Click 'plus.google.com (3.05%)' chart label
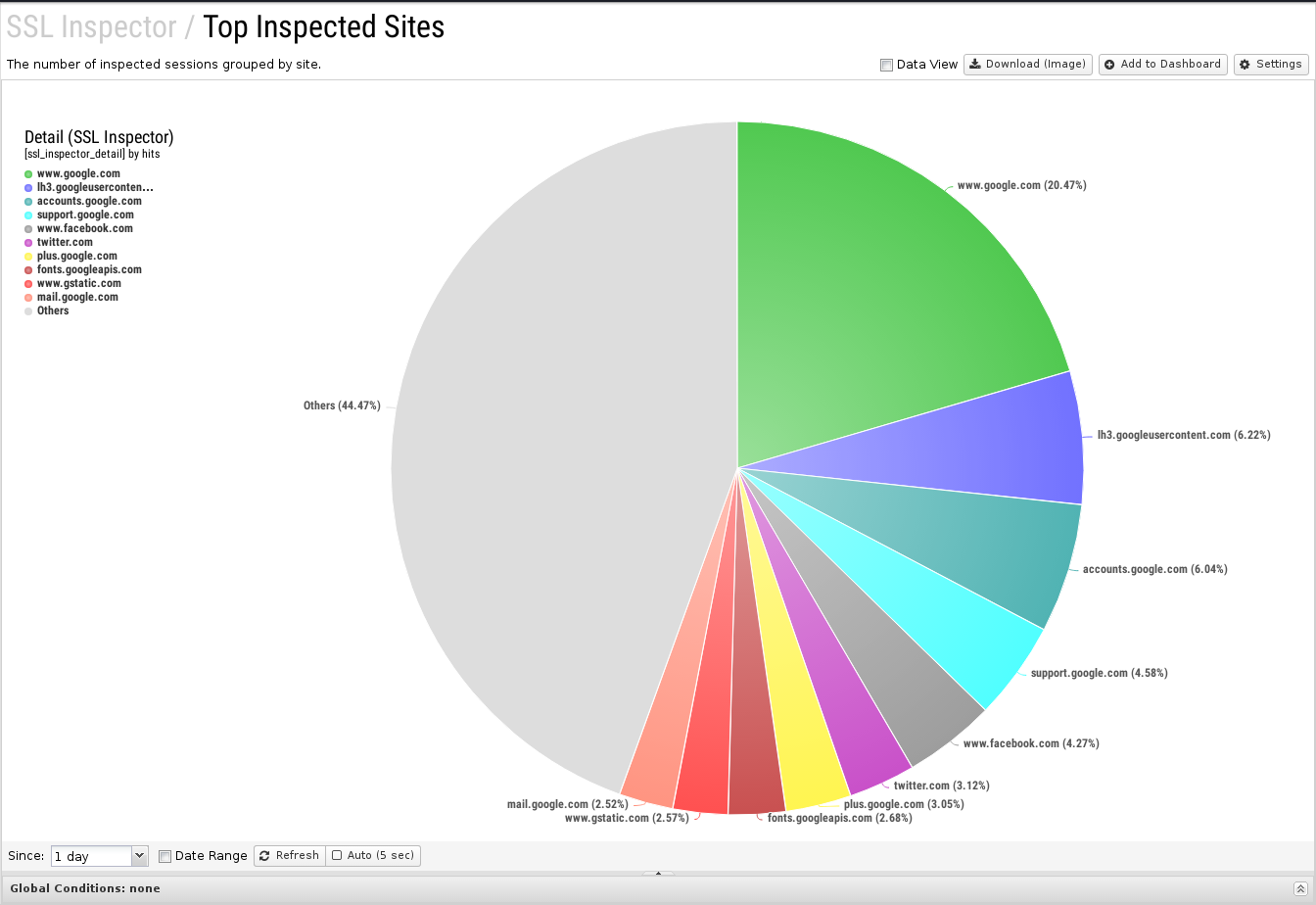This screenshot has height=905, width=1316. pyautogui.click(x=904, y=804)
